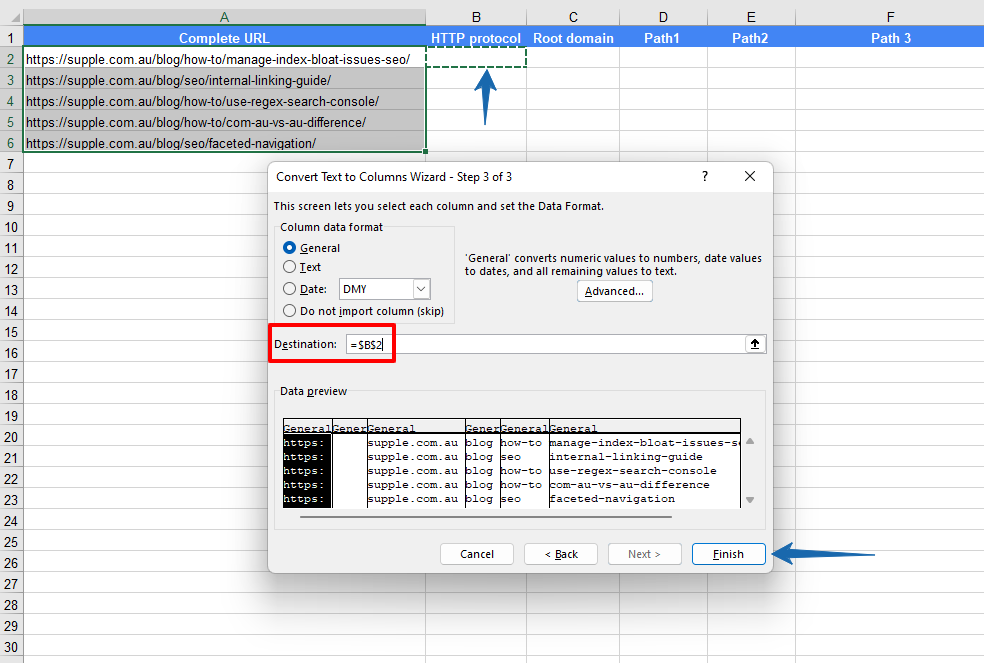Select column B header
Viewport: 984px width, 663px height.
click(476, 17)
